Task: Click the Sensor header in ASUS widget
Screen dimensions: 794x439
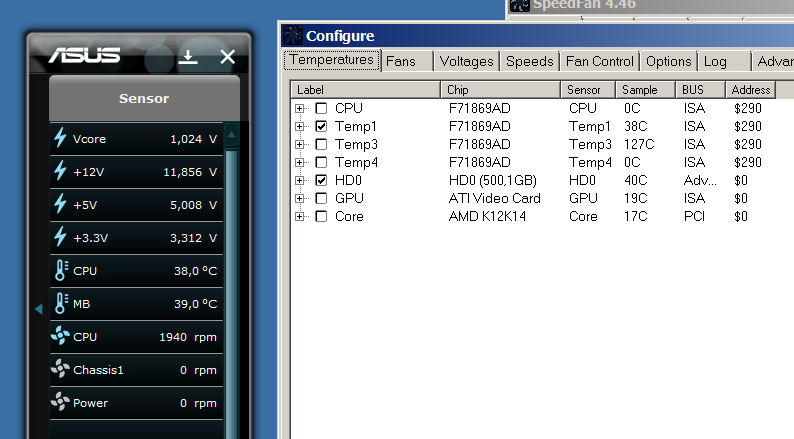Action: pyautogui.click(x=144, y=98)
